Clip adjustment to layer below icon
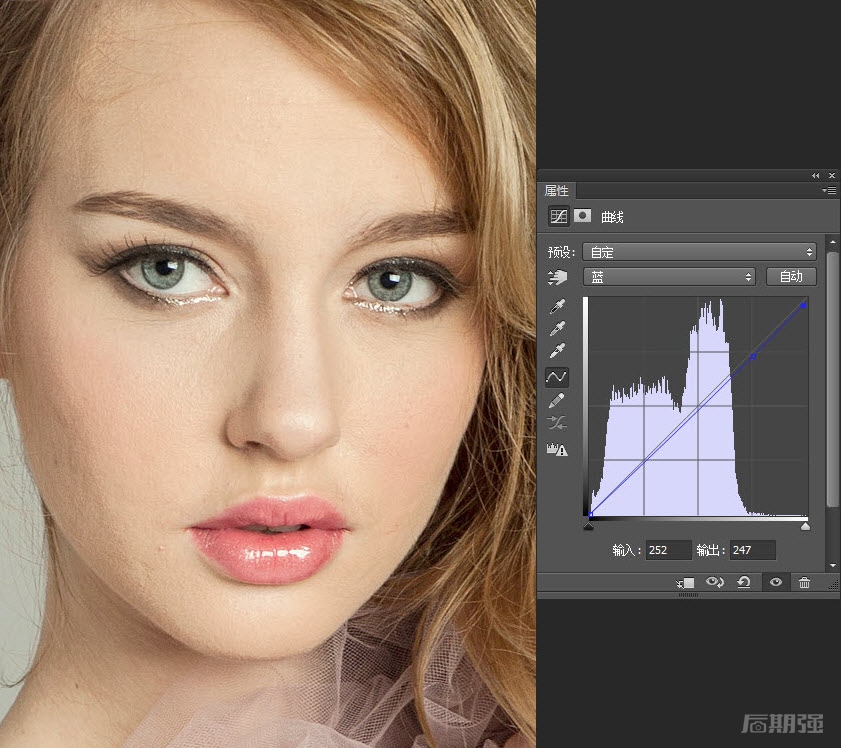The height and width of the screenshot is (748, 841). (685, 582)
